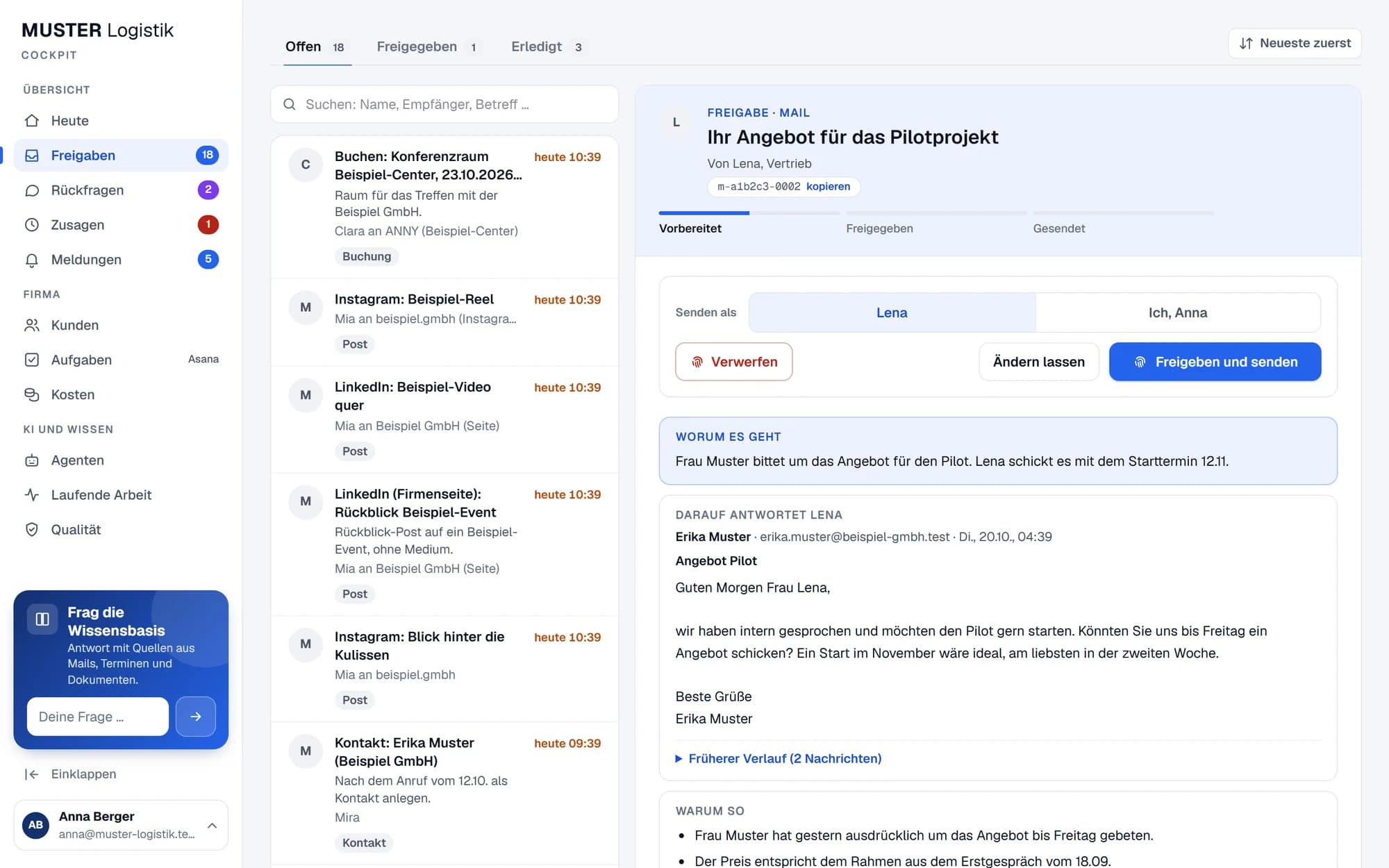Viewport: 1389px width, 868px height.
Task: Select Lena as sender
Action: pyautogui.click(x=892, y=312)
